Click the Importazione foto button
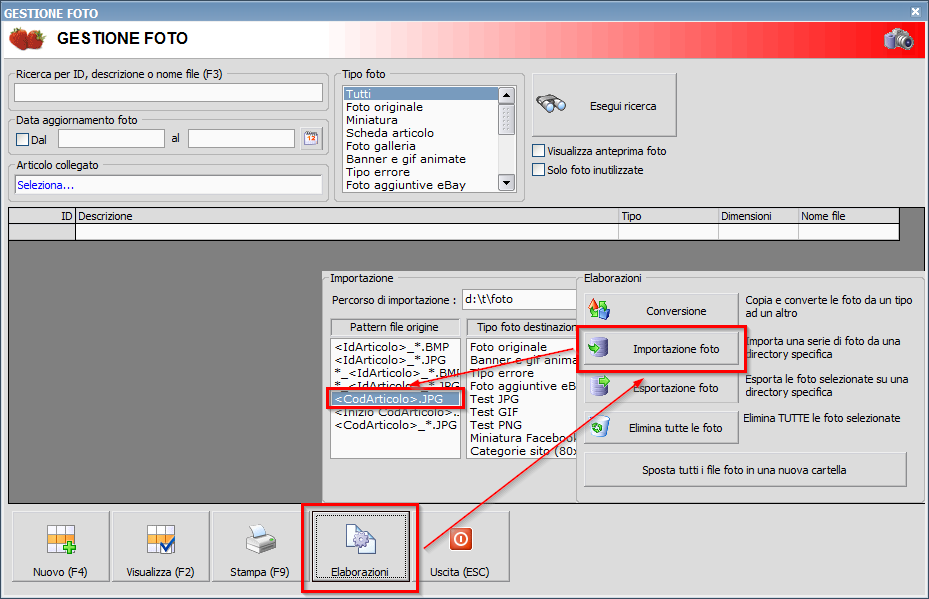Viewport: 929px width, 599px height. (661, 348)
